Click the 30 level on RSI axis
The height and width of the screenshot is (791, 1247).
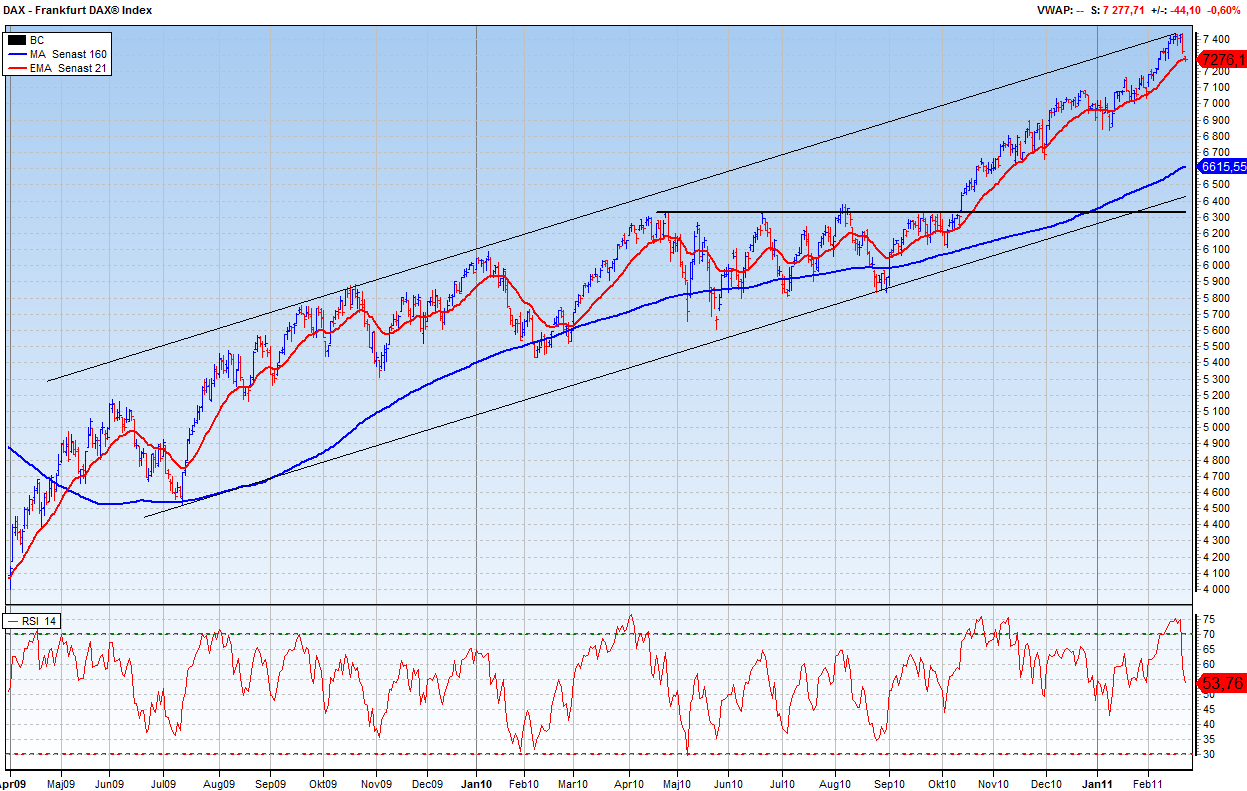pyautogui.click(x=1208, y=754)
